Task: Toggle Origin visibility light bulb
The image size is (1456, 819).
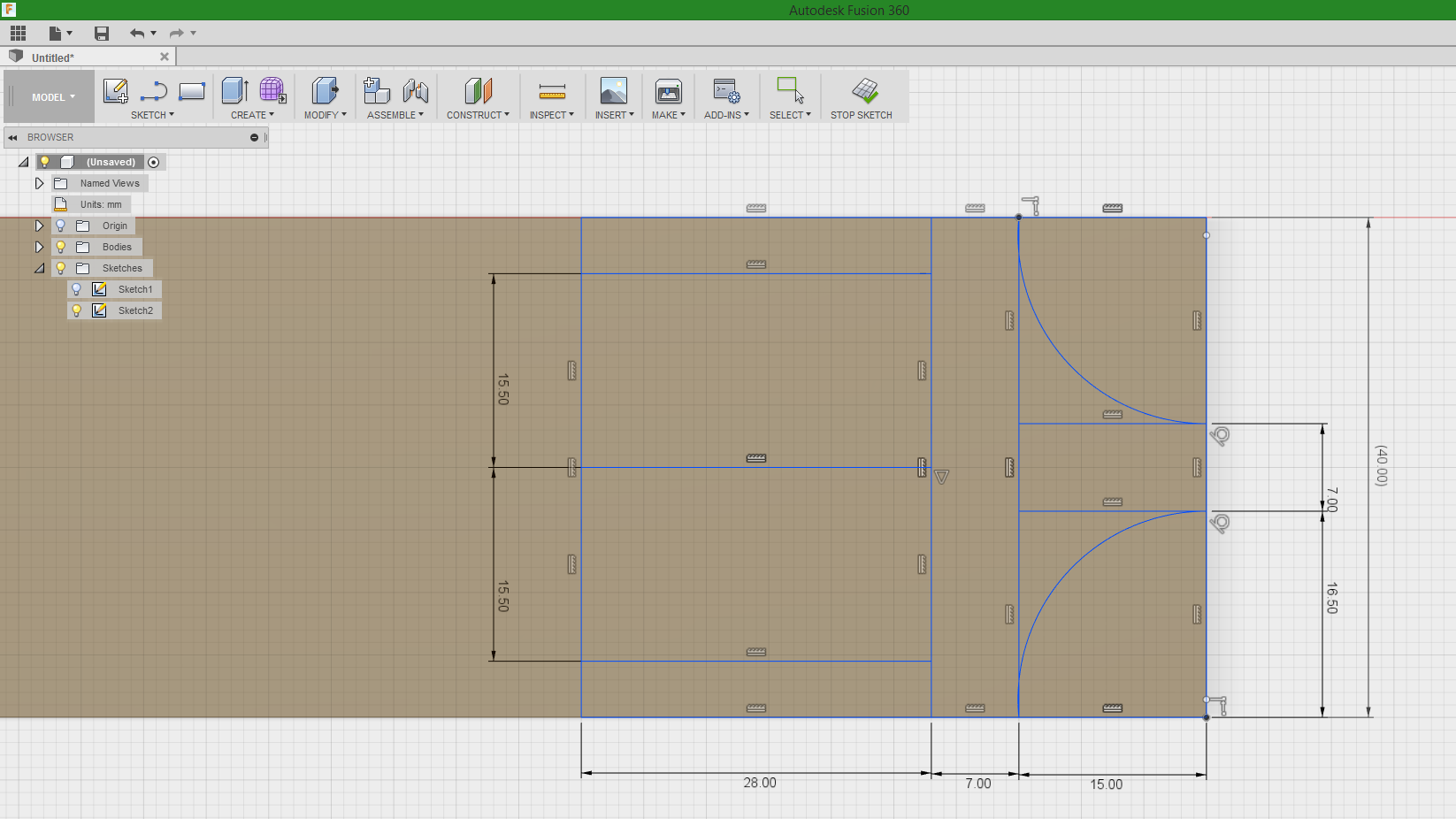Action: 61,226
